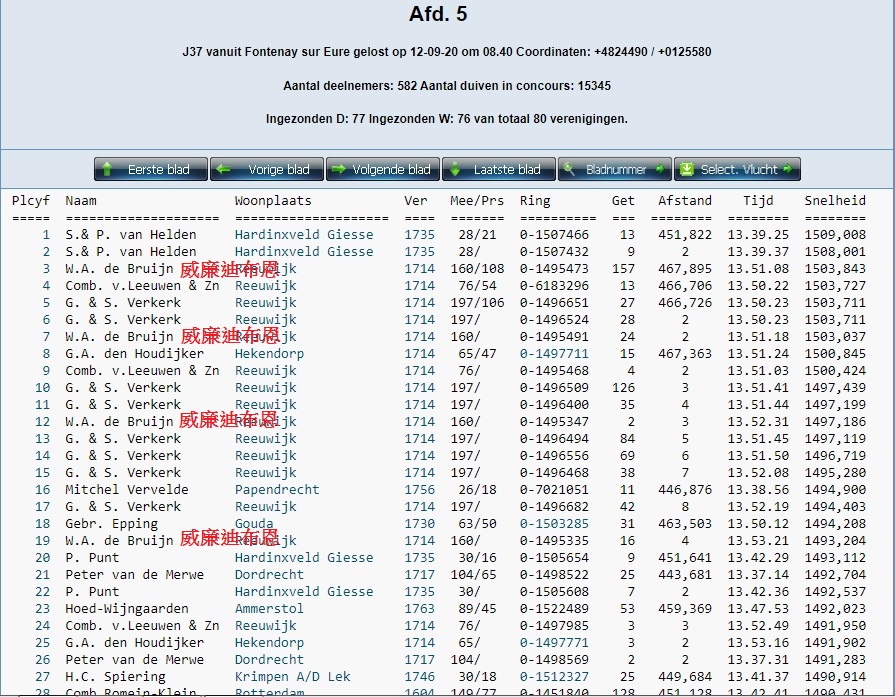Click the Woonplaats column header
This screenshot has width=895, height=697.
(273, 201)
